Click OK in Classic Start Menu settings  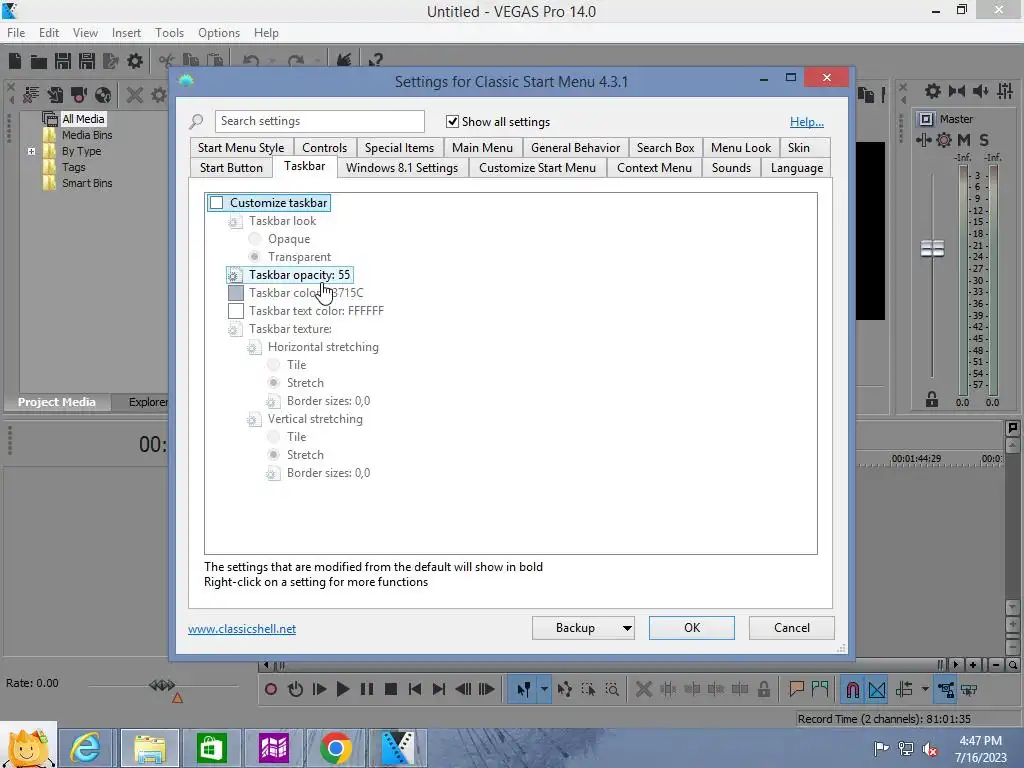tap(692, 628)
